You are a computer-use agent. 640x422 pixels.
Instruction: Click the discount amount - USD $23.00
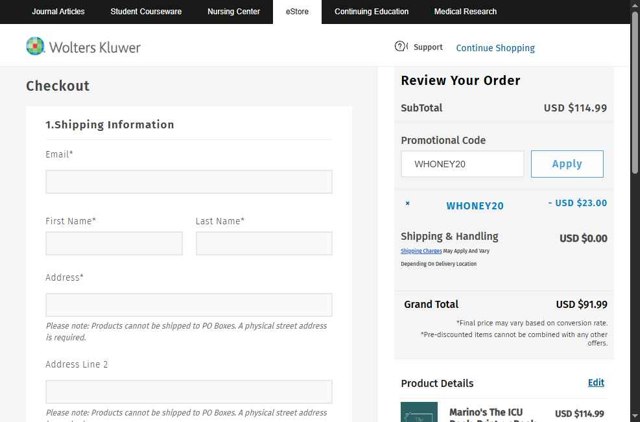[577, 203]
